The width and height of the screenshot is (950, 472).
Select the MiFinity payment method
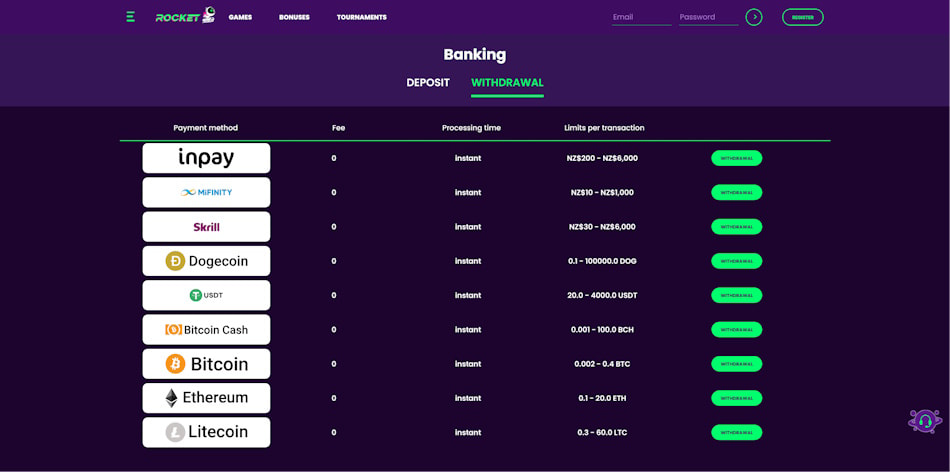pos(206,192)
